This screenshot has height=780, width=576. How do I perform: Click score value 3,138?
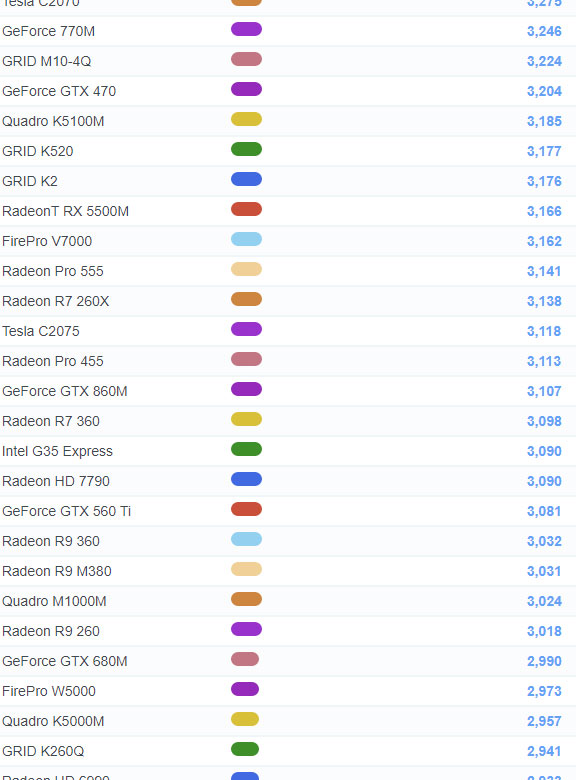tap(544, 301)
